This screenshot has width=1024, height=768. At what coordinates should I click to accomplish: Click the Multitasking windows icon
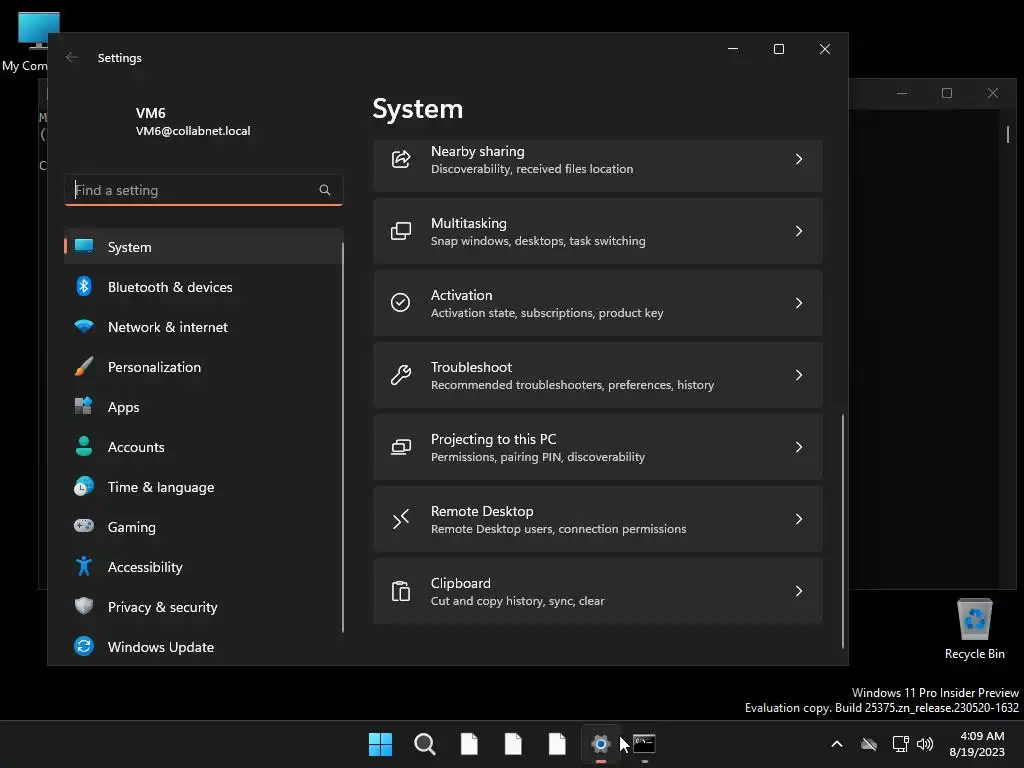(400, 231)
